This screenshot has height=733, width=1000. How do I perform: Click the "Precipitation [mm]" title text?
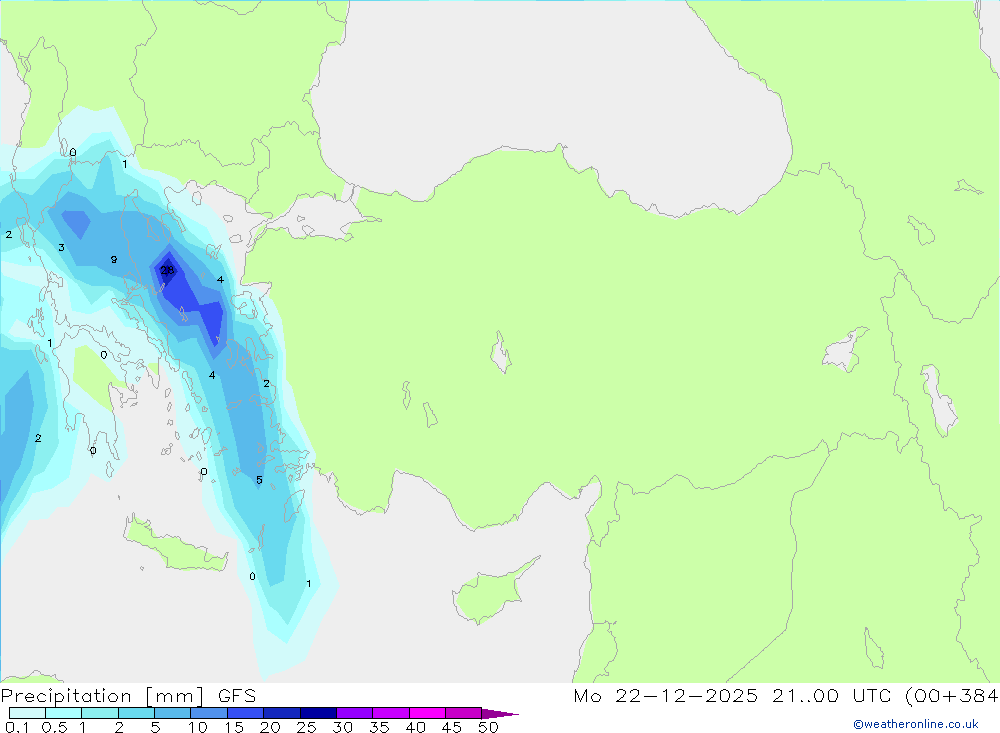point(103,696)
